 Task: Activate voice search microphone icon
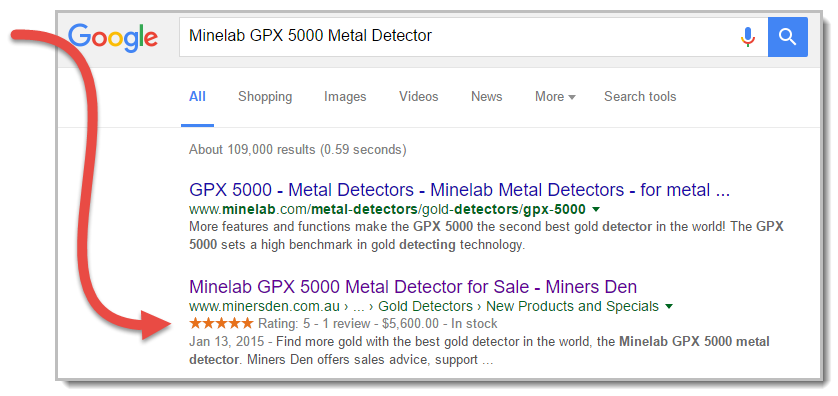click(748, 37)
